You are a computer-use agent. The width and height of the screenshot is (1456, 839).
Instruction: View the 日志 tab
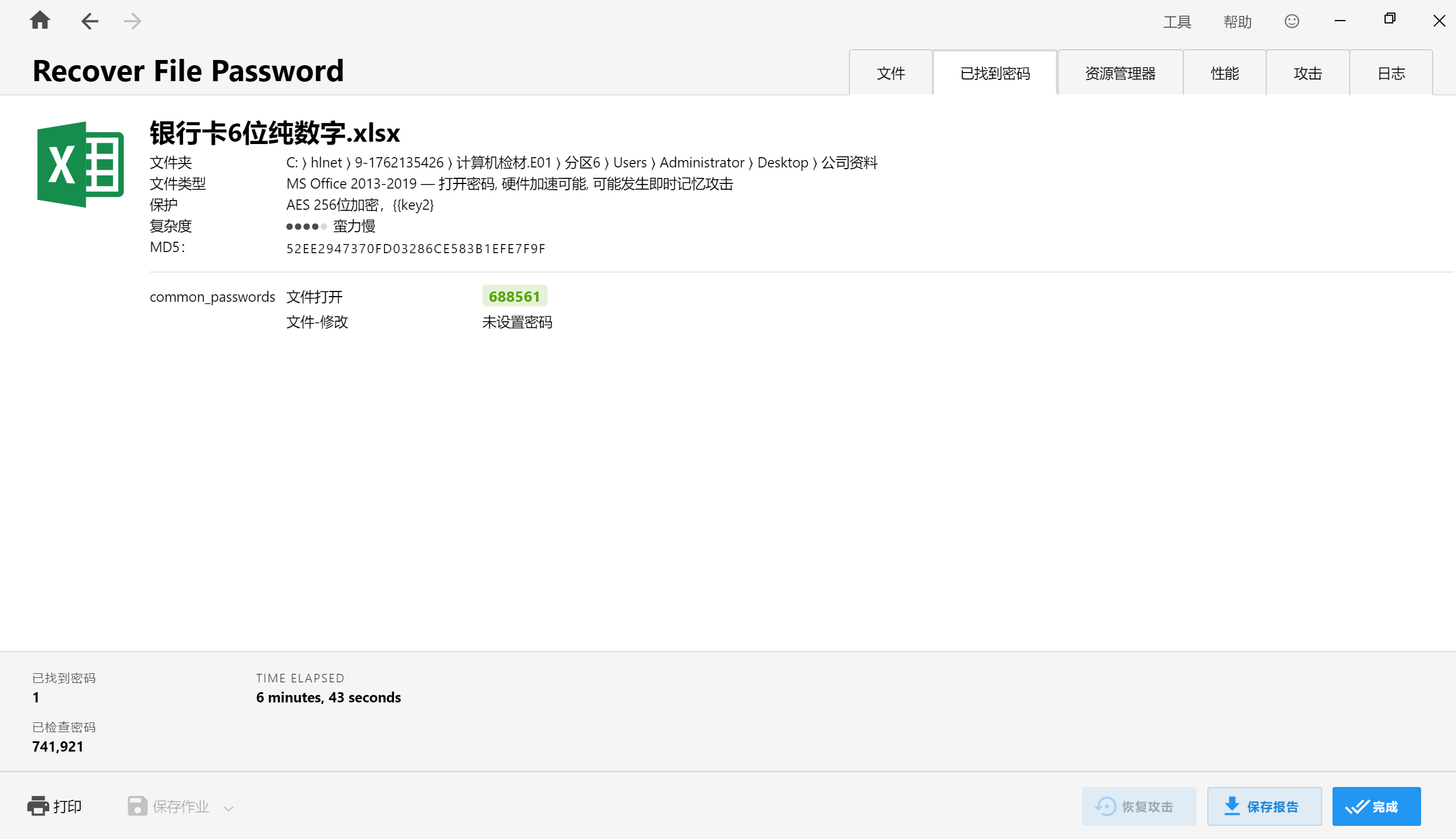1390,73
